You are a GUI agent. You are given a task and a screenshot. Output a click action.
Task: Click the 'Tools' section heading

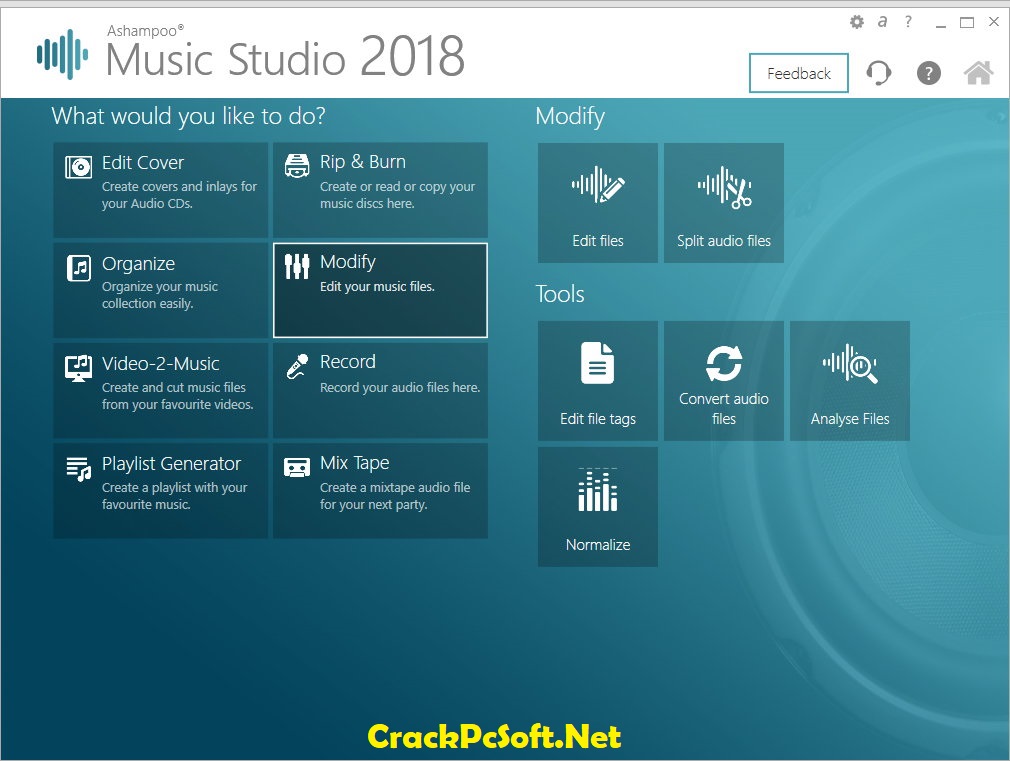click(x=560, y=294)
